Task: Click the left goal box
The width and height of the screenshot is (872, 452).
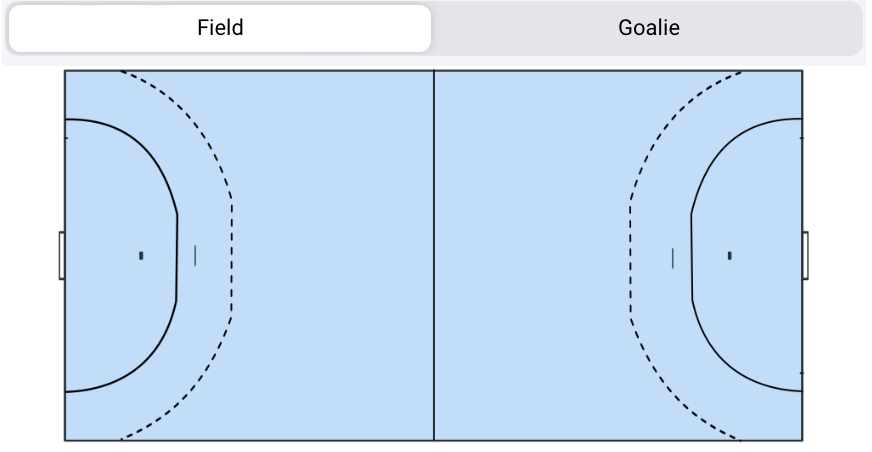Action: (62, 256)
